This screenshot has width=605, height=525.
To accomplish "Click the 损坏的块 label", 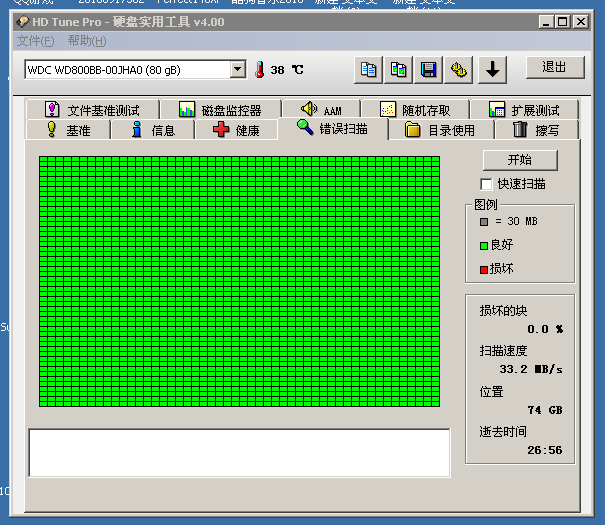I will coord(503,311).
